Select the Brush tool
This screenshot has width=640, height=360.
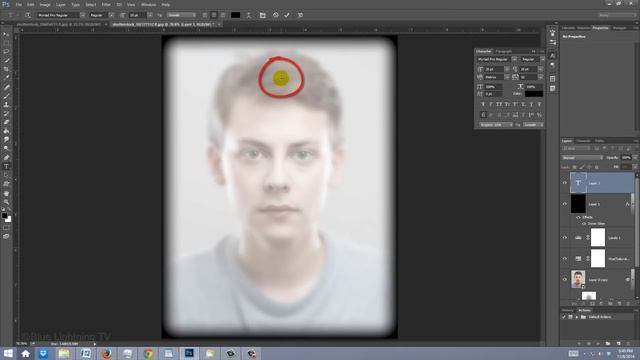tap(6, 96)
